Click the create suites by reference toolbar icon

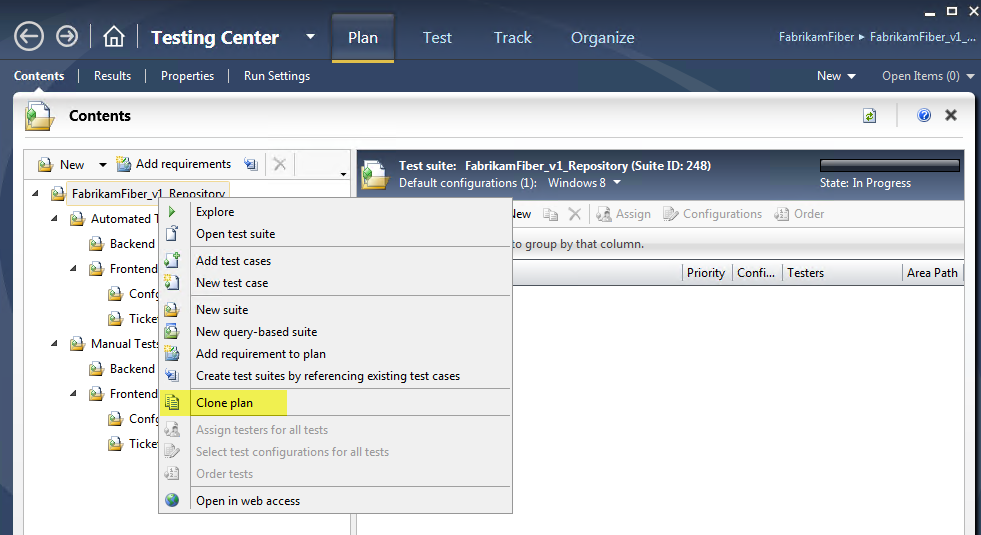pos(250,164)
